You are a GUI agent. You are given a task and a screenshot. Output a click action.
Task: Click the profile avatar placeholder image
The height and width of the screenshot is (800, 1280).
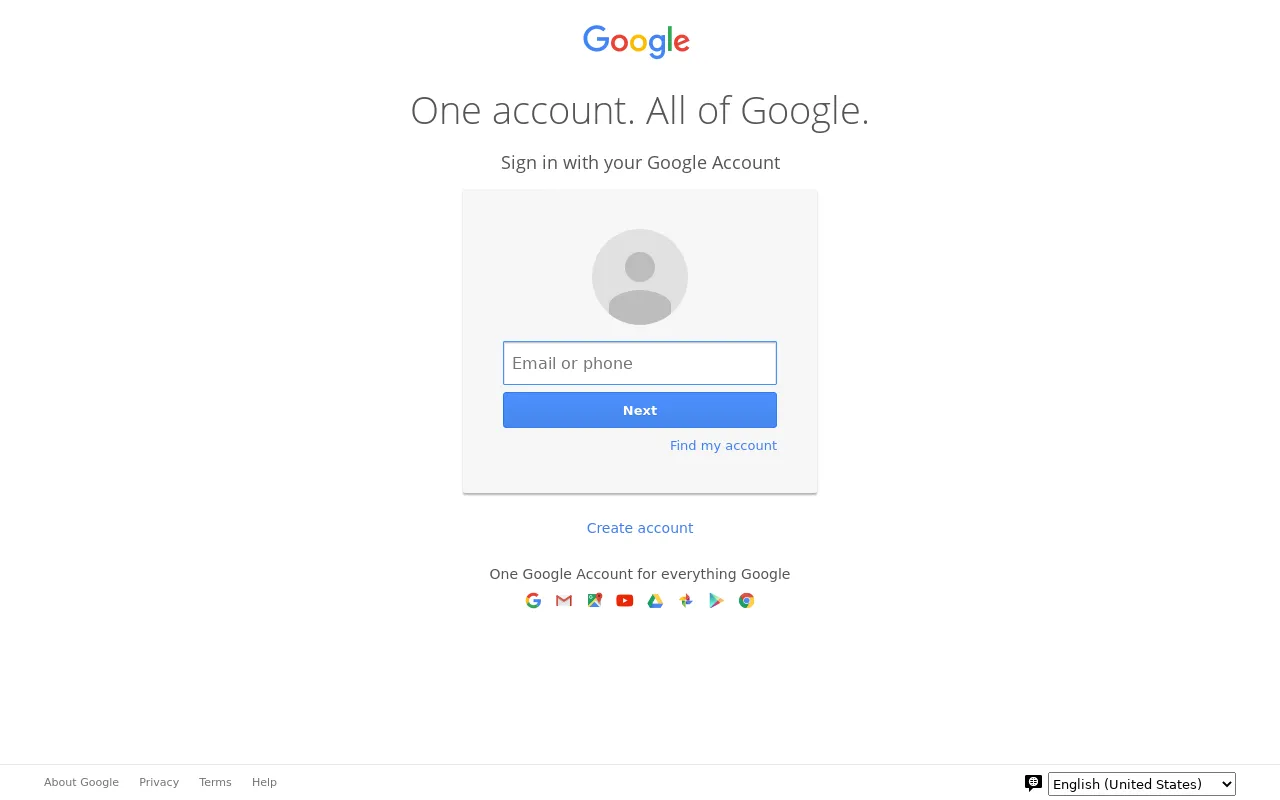click(640, 277)
